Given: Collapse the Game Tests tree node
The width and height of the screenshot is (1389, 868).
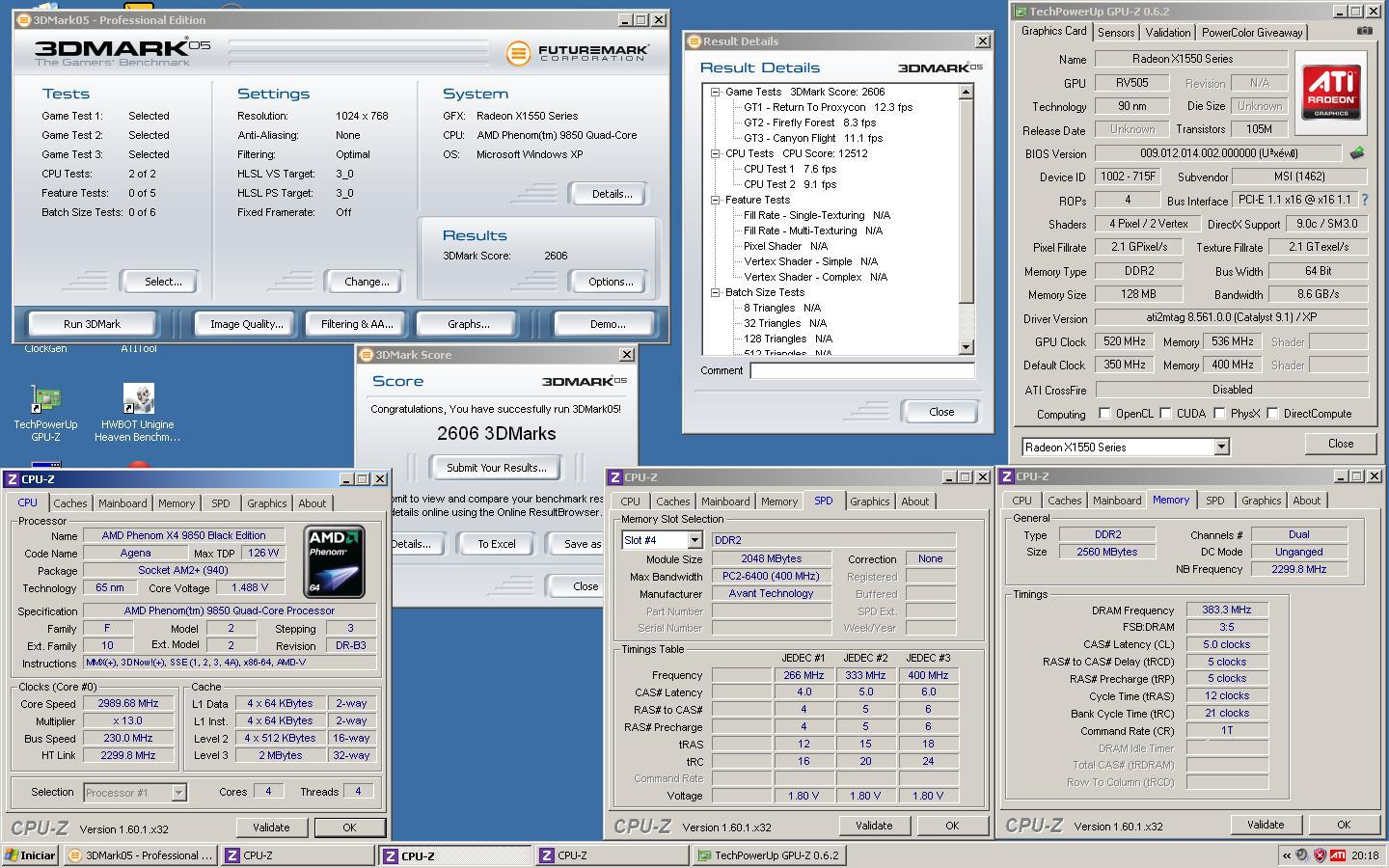Looking at the screenshot, I should click(716, 92).
